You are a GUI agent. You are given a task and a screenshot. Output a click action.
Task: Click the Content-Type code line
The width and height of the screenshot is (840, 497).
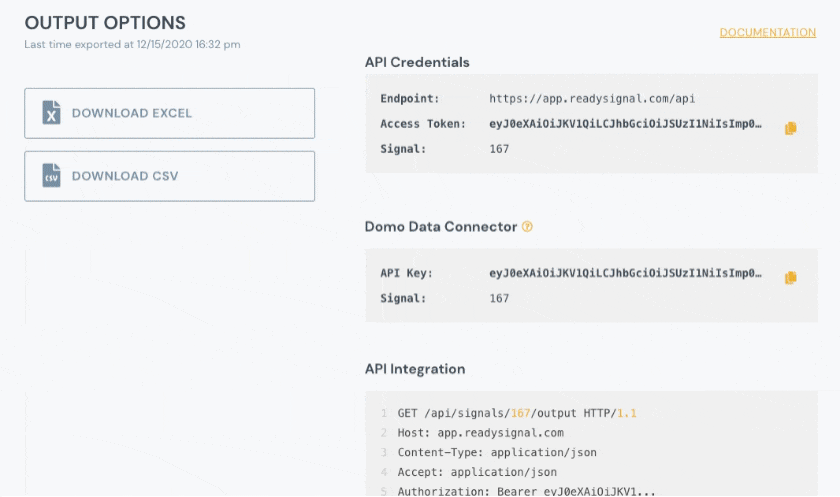pos(497,452)
